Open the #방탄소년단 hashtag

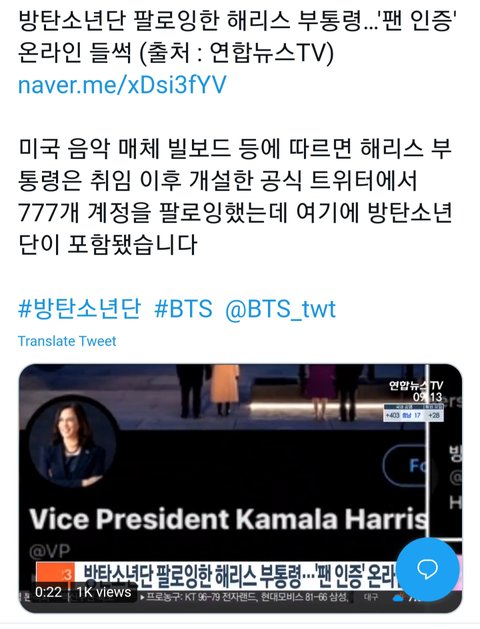point(79,309)
